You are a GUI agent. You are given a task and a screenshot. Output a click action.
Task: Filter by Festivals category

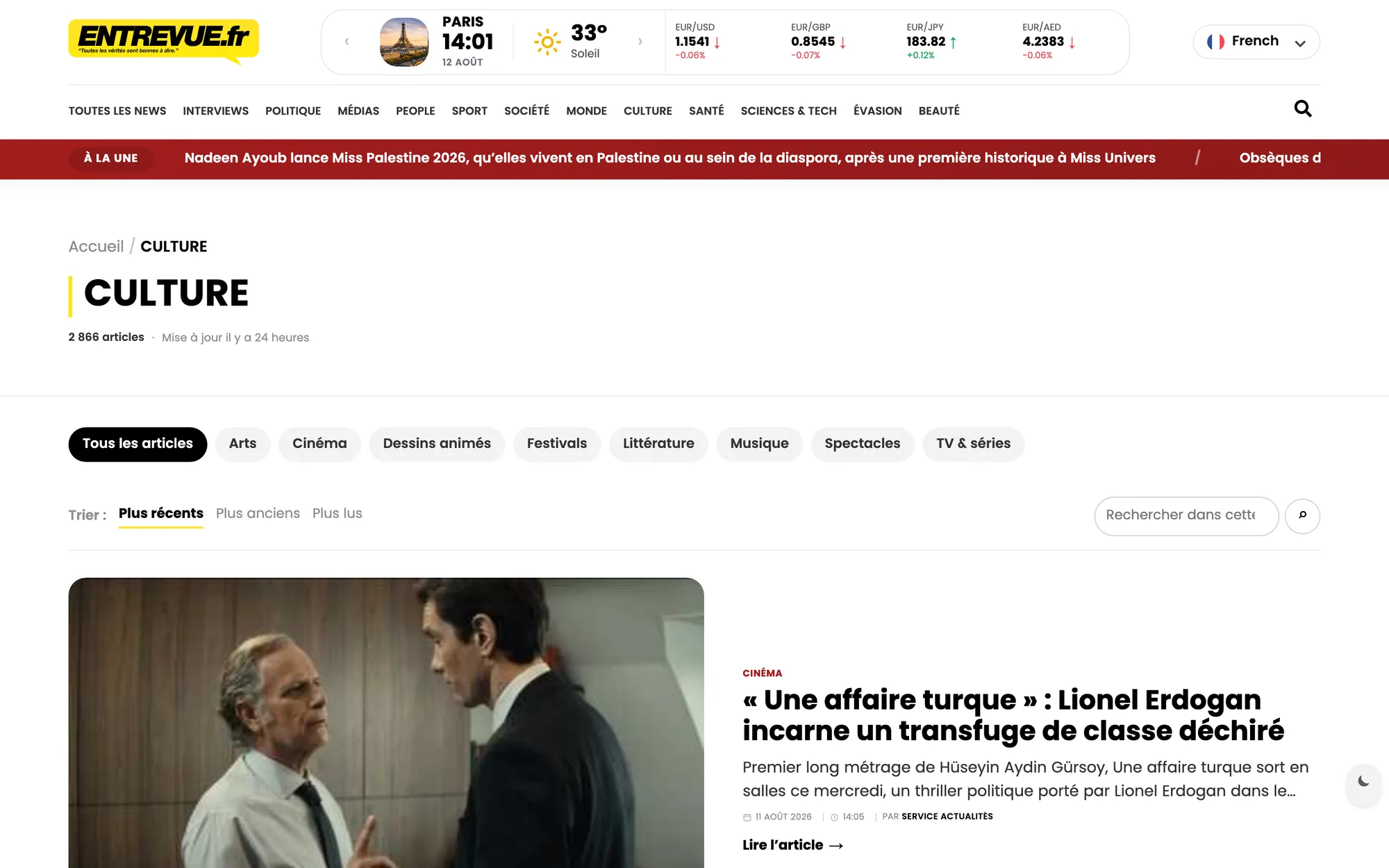(557, 444)
